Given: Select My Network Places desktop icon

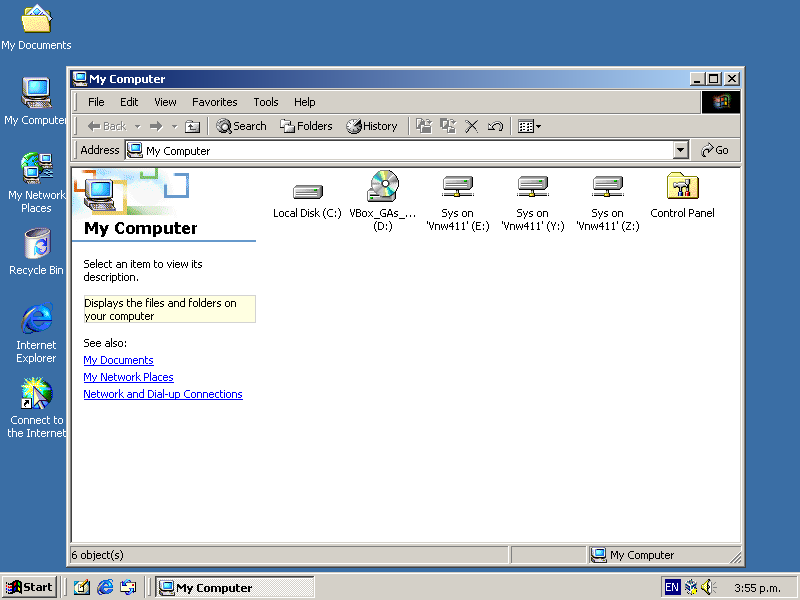Looking at the screenshot, I should click(x=36, y=183).
